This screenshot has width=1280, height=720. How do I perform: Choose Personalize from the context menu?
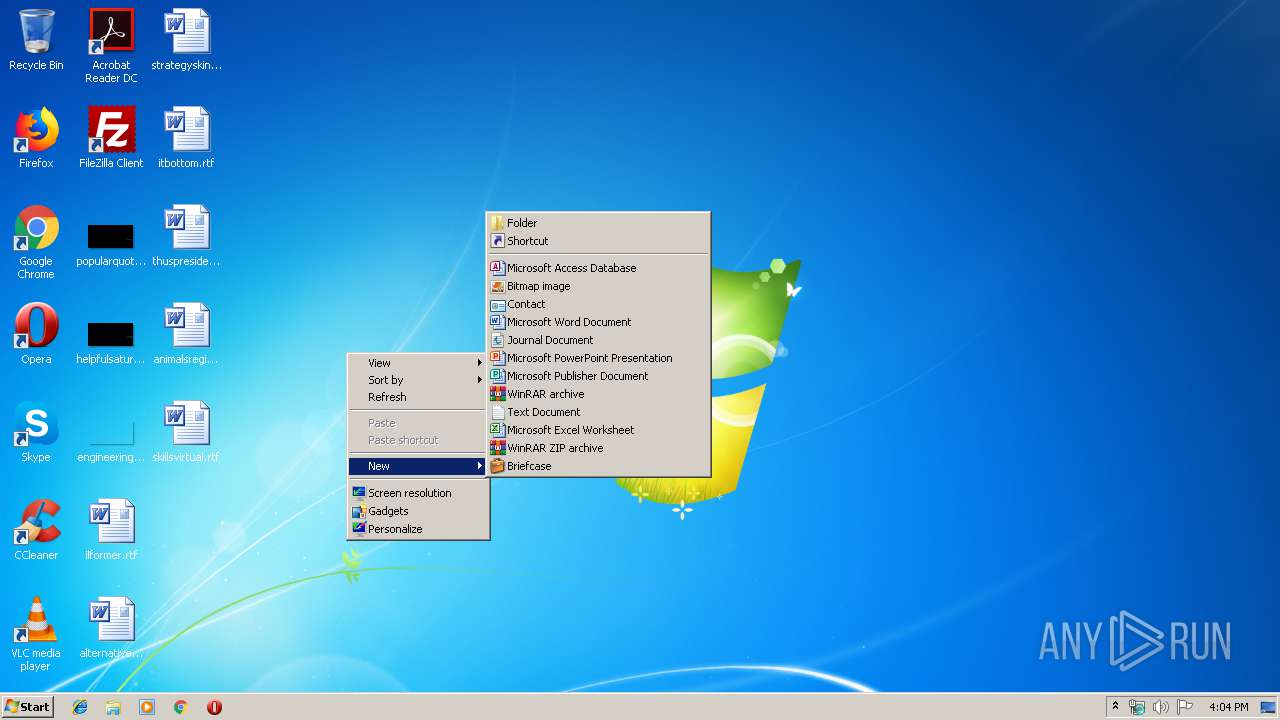pyautogui.click(x=418, y=529)
